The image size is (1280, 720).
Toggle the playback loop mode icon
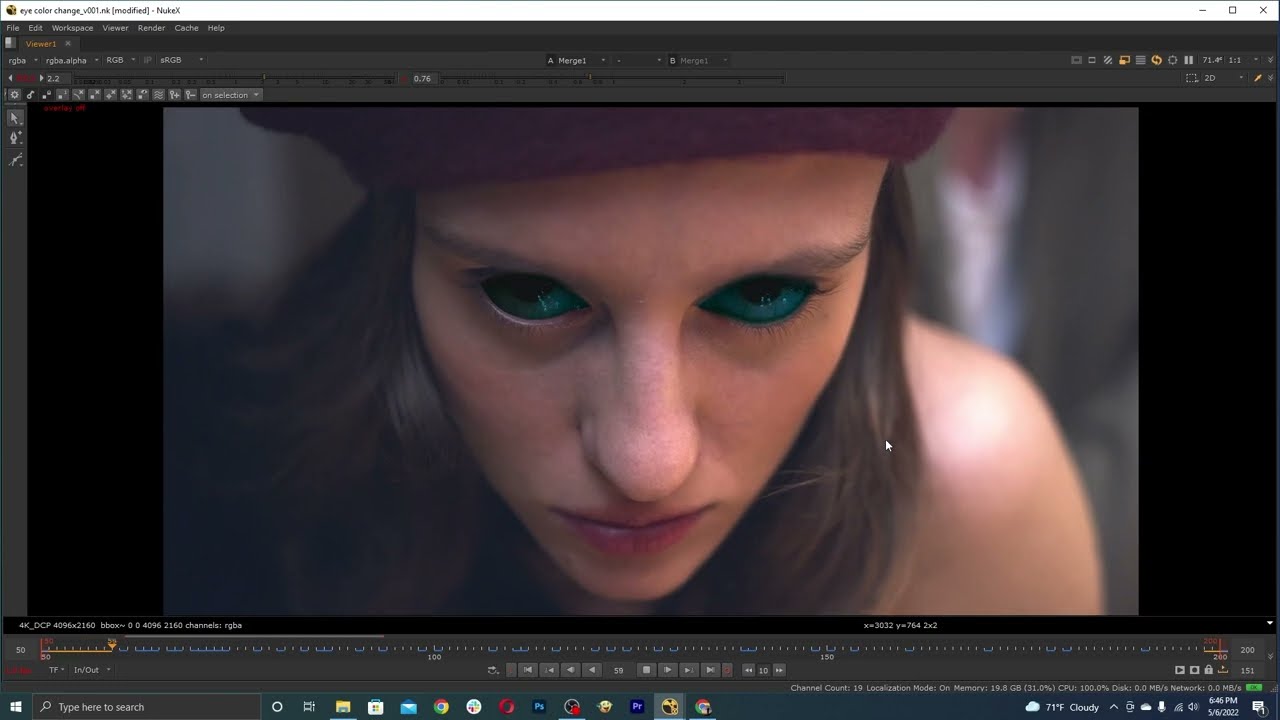(x=493, y=670)
